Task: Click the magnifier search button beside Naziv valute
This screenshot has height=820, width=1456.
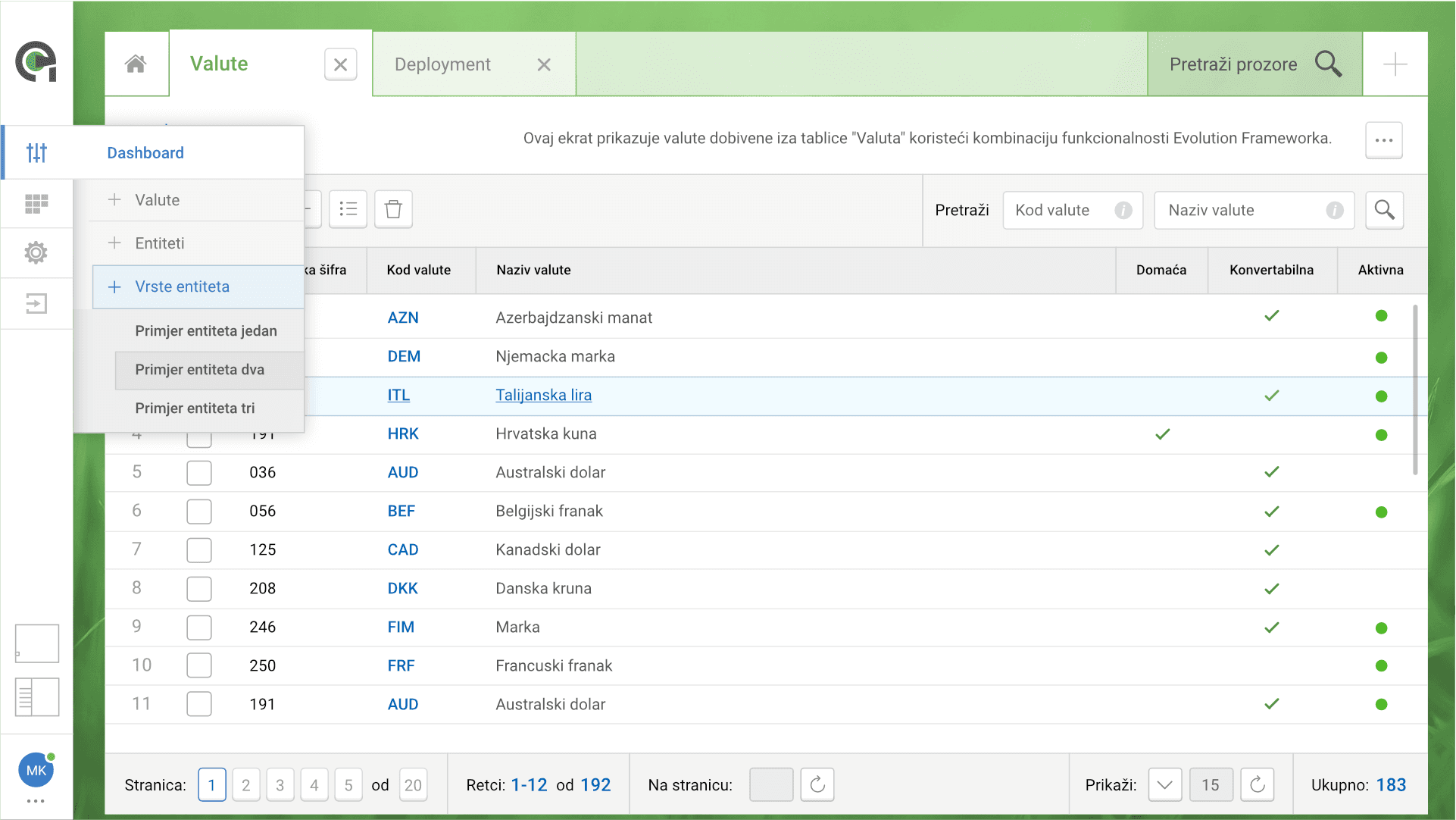Action: [1384, 210]
